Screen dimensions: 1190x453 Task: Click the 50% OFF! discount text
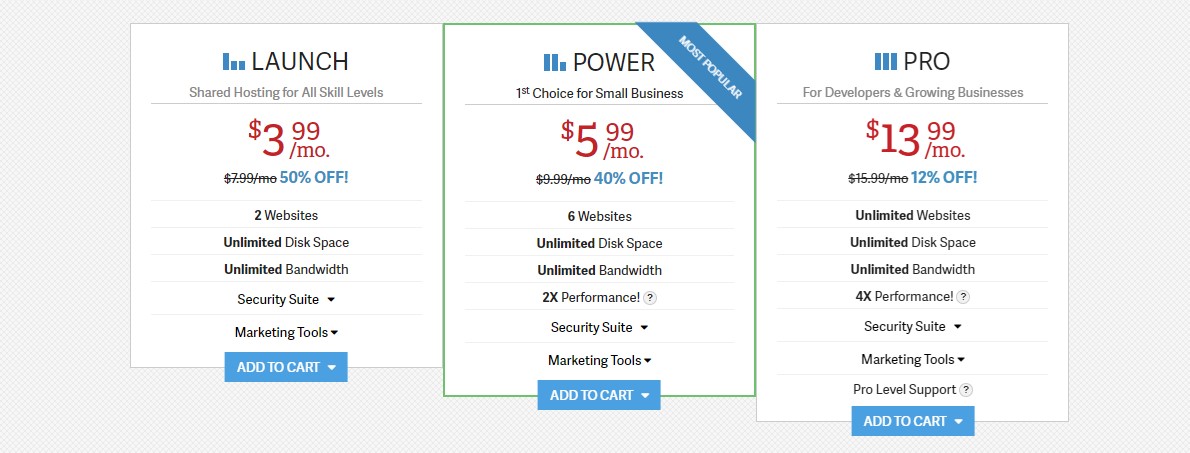(x=314, y=178)
